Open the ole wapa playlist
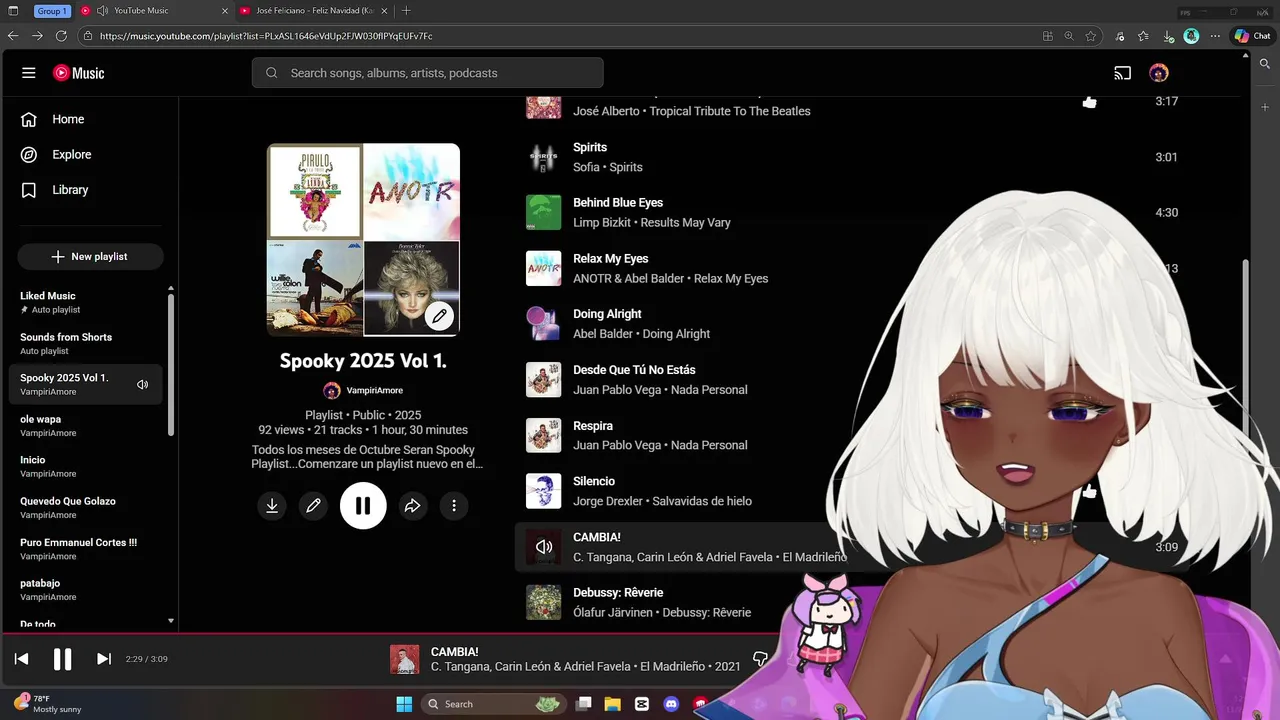This screenshot has width=1280, height=720. click(40, 419)
